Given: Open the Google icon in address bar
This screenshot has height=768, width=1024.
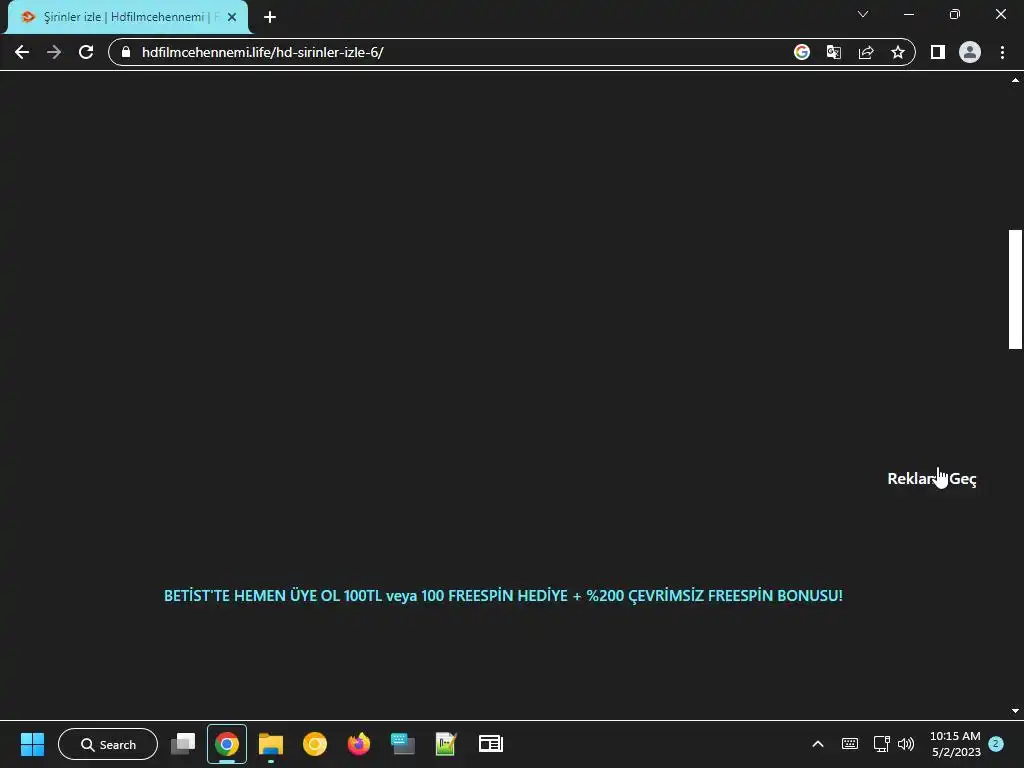Looking at the screenshot, I should (801, 52).
